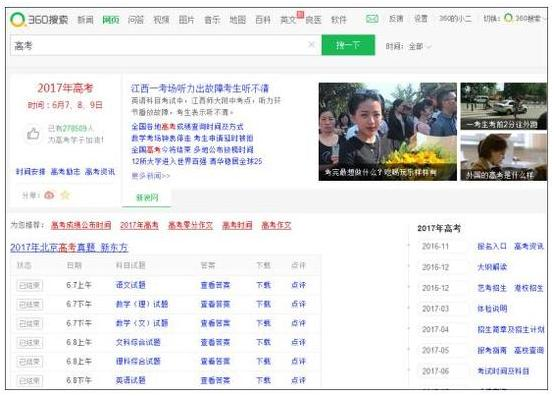Open the 理科综合试题 link
Screen dimensions: 554x396
(138, 361)
